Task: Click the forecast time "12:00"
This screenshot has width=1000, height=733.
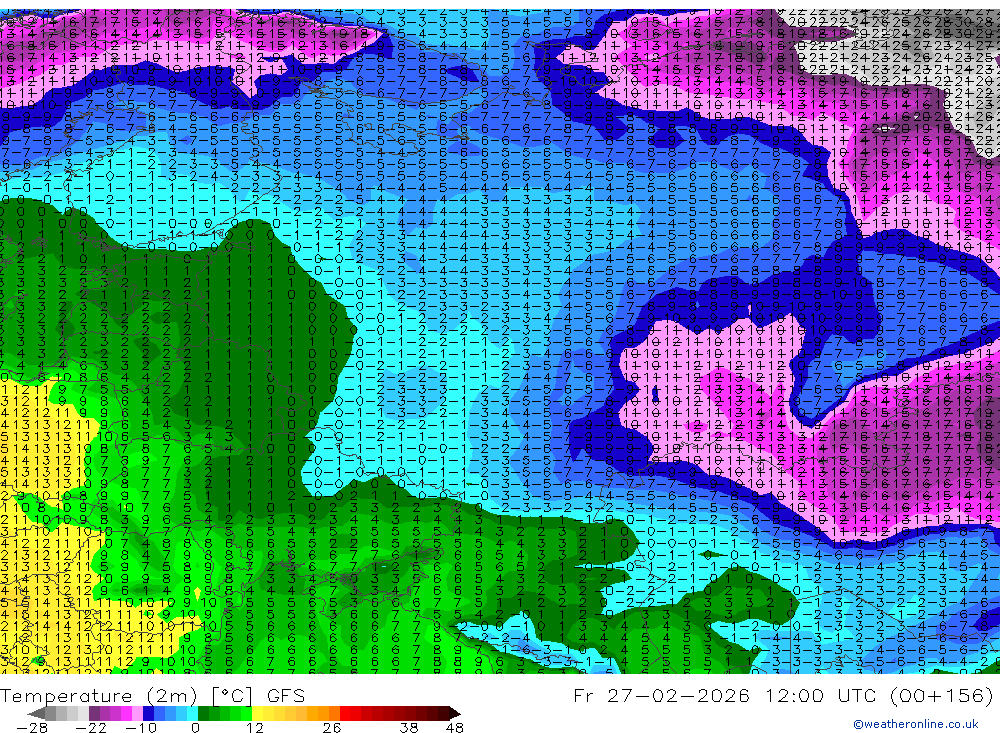Action: click(x=797, y=695)
